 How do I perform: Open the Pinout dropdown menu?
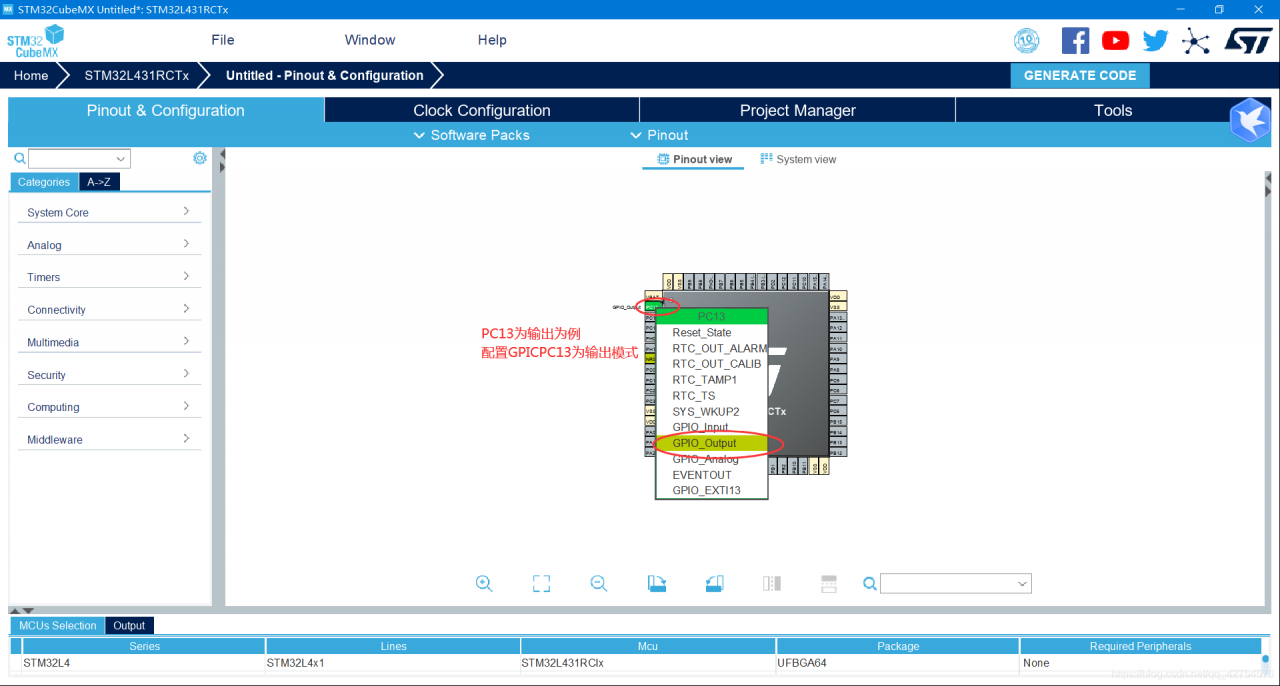click(x=659, y=135)
